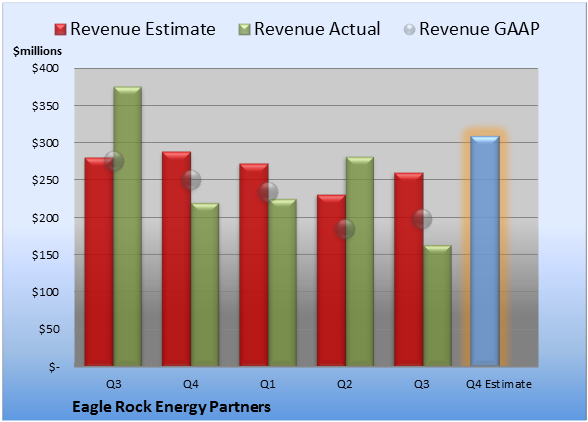The height and width of the screenshot is (422, 588).
Task: Click the '$-' zero axis value
Action: [54, 366]
